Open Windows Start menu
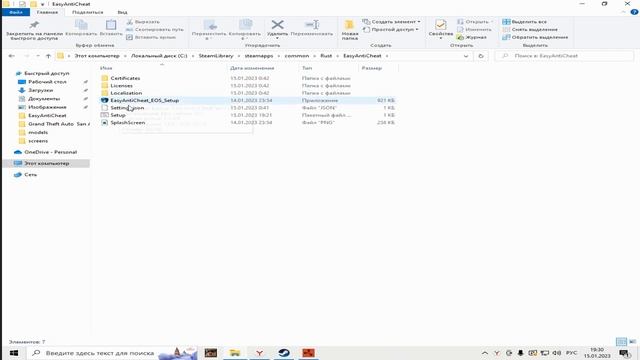This screenshot has height=360, width=640. point(13,353)
